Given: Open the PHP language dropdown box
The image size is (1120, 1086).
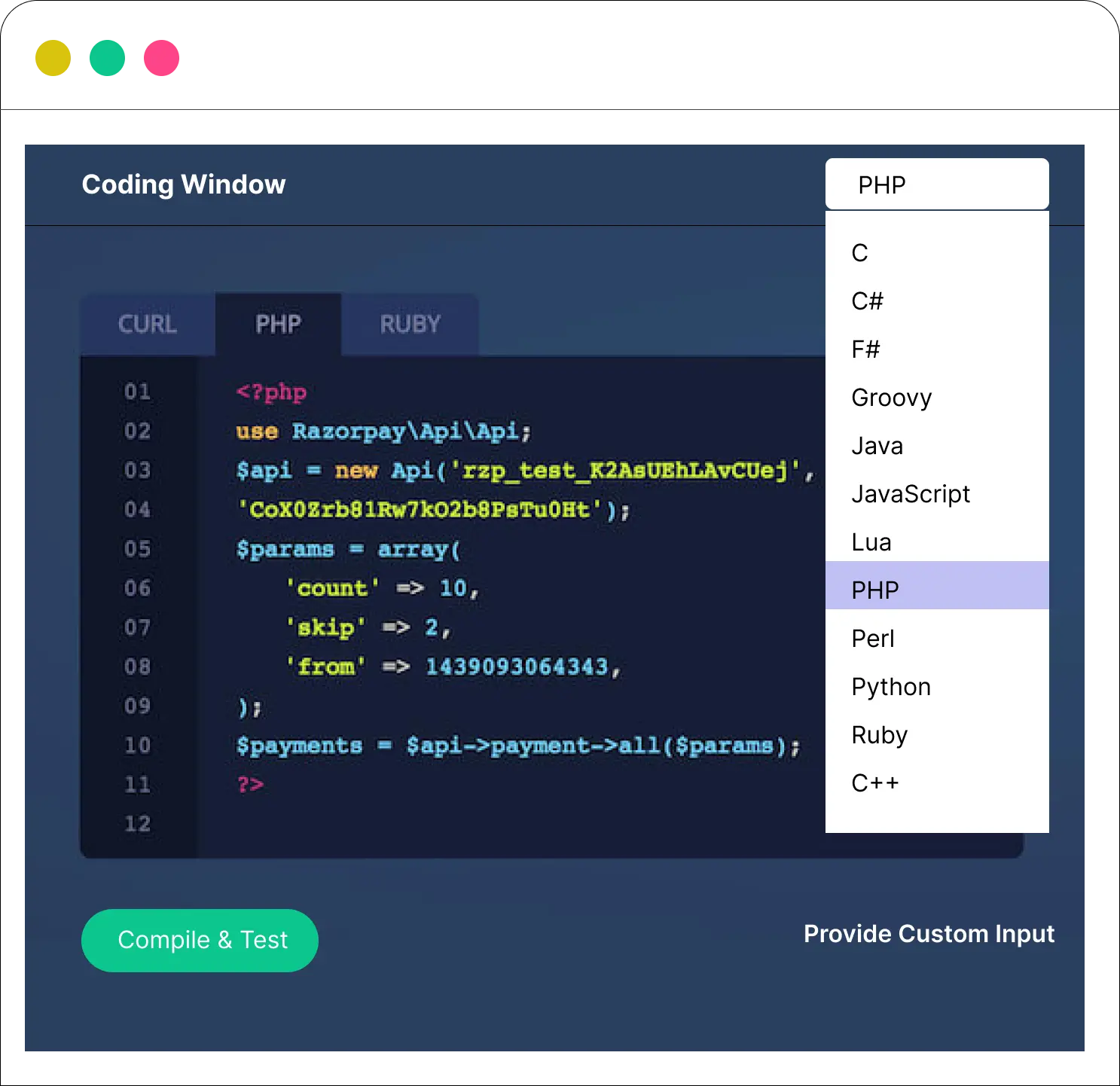Looking at the screenshot, I should 936,185.
